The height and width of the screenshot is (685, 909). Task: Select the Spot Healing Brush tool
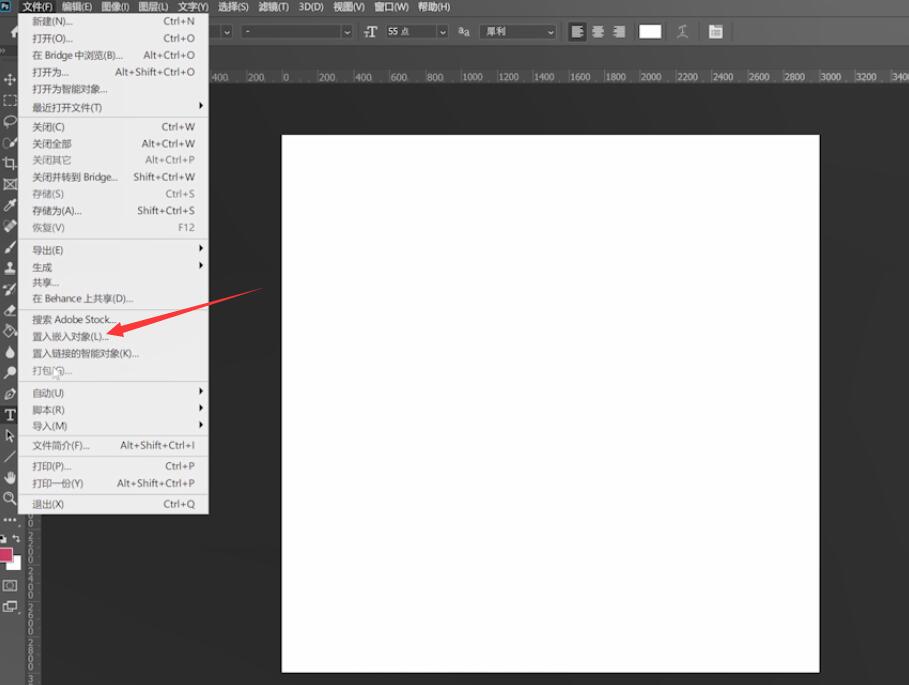click(10, 226)
